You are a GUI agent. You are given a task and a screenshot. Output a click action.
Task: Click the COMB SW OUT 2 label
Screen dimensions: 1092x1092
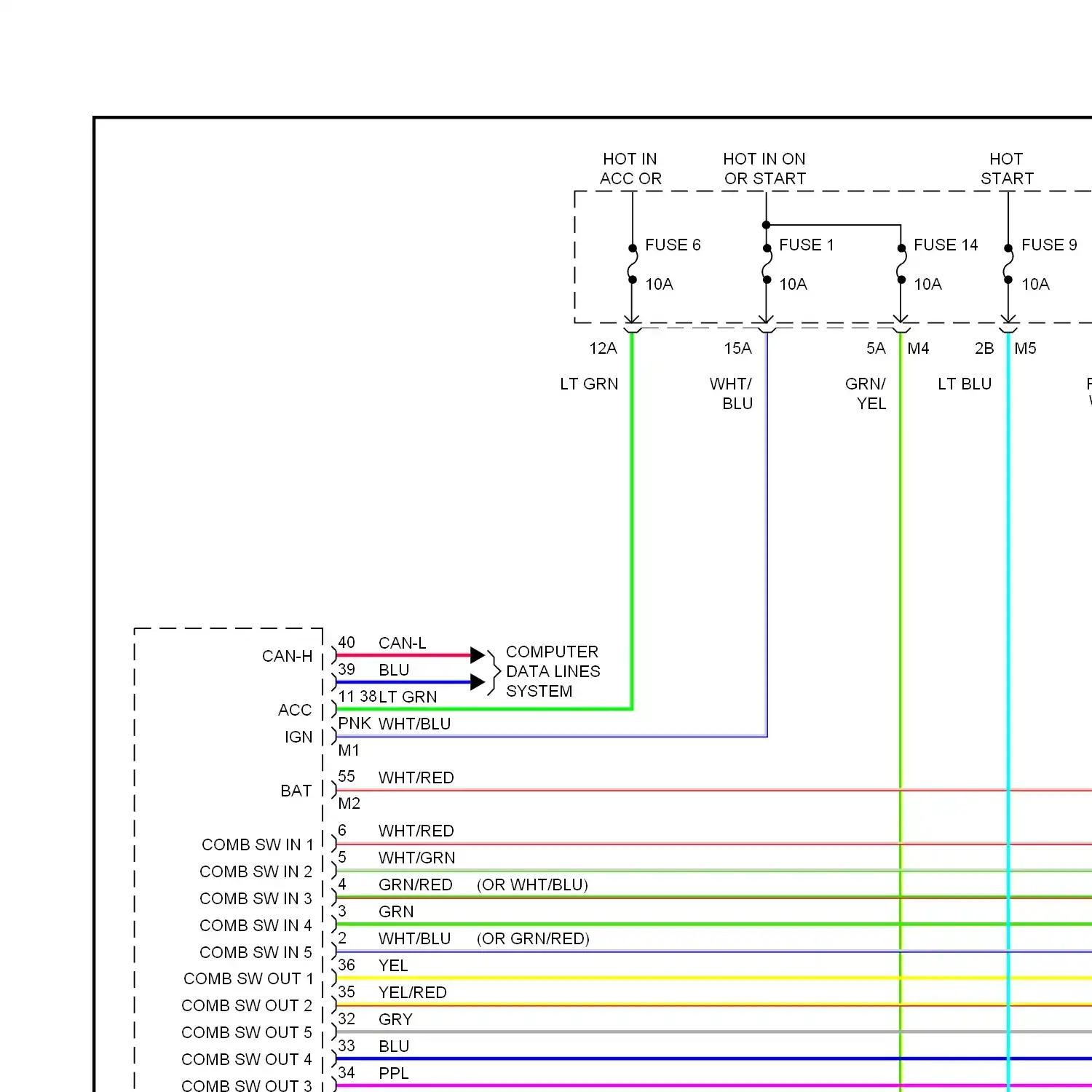[247, 1005]
